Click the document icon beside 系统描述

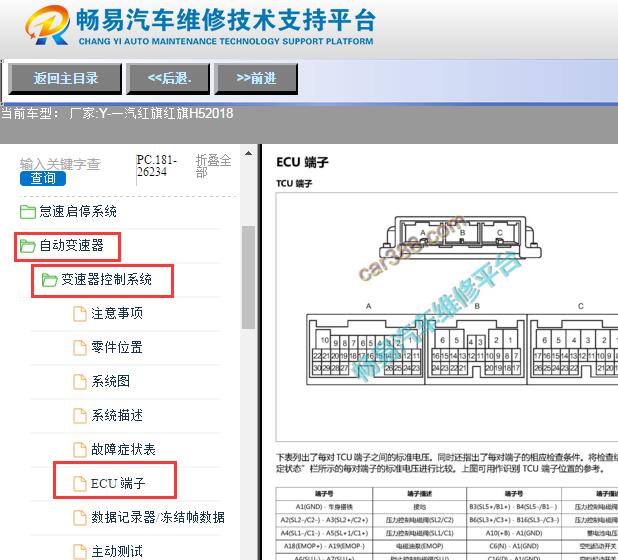pyautogui.click(x=80, y=415)
